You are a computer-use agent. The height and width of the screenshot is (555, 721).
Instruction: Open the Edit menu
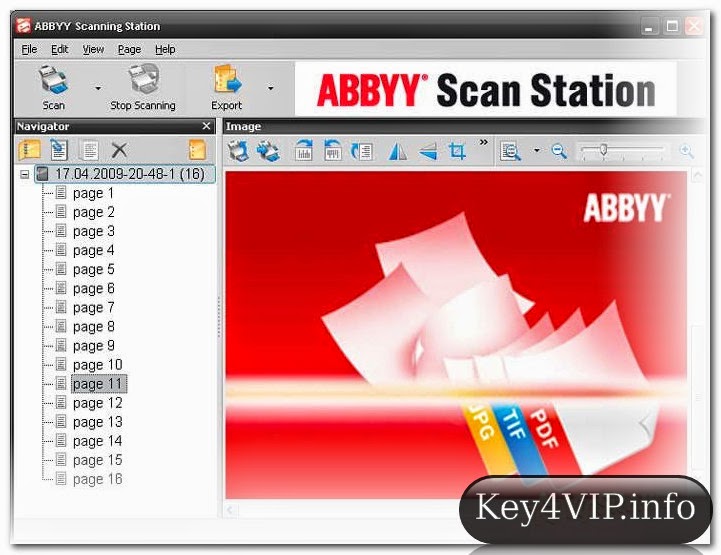point(59,49)
